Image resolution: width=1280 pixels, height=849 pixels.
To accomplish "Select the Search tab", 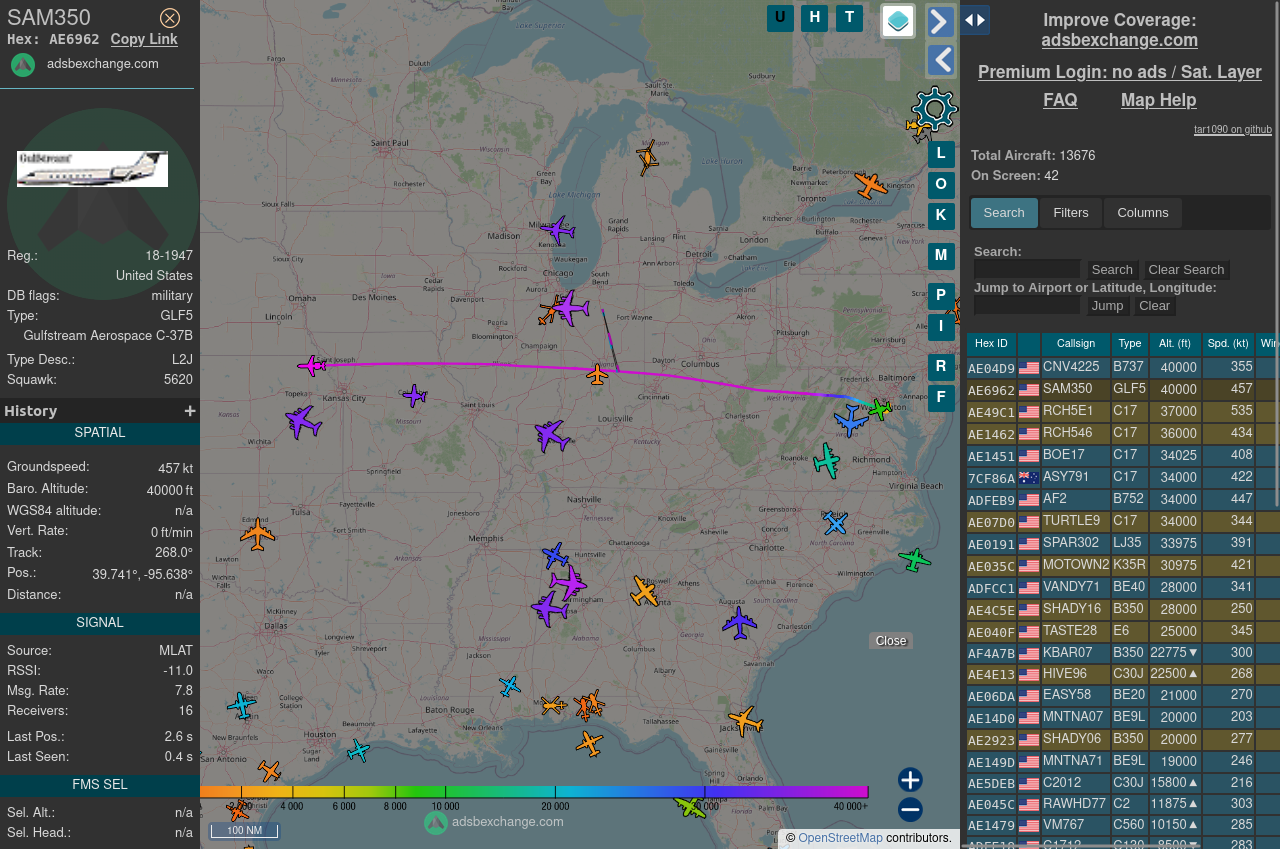I will 1004,213.
